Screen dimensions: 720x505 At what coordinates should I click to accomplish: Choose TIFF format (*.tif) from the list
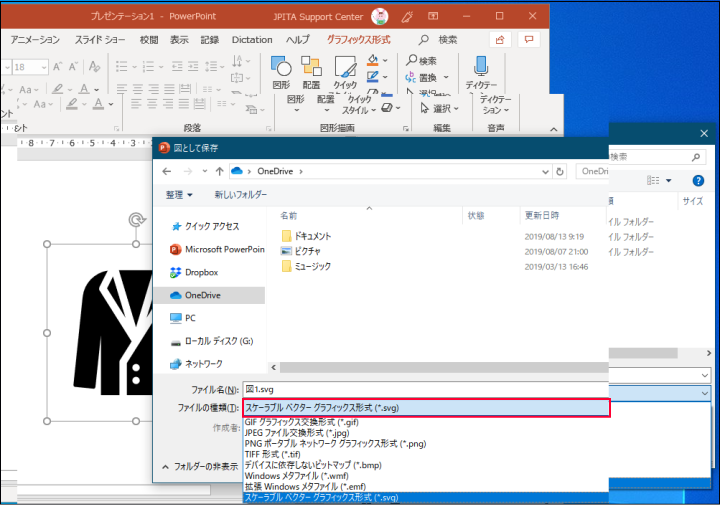coord(272,454)
